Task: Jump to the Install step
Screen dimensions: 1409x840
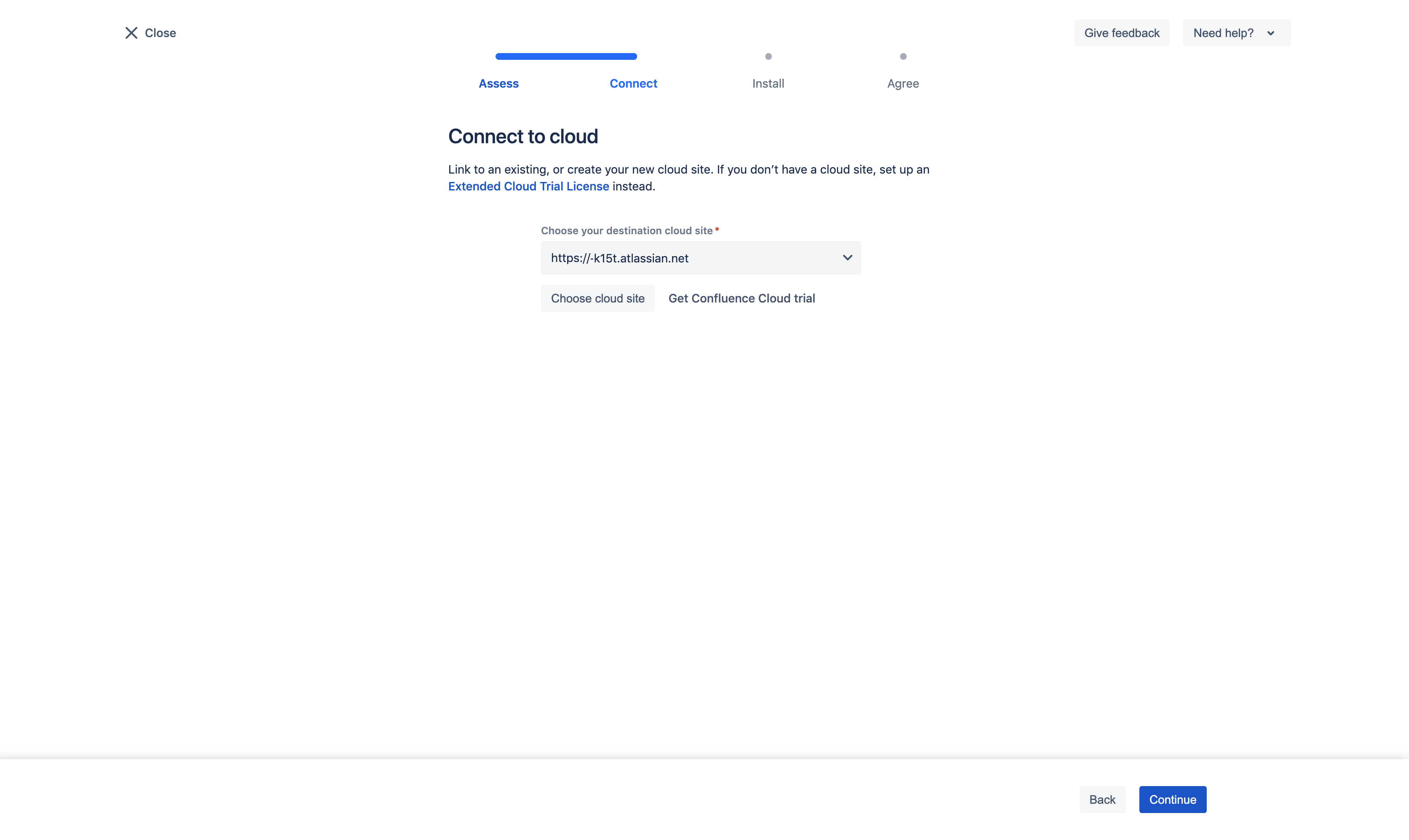Action: (x=768, y=83)
